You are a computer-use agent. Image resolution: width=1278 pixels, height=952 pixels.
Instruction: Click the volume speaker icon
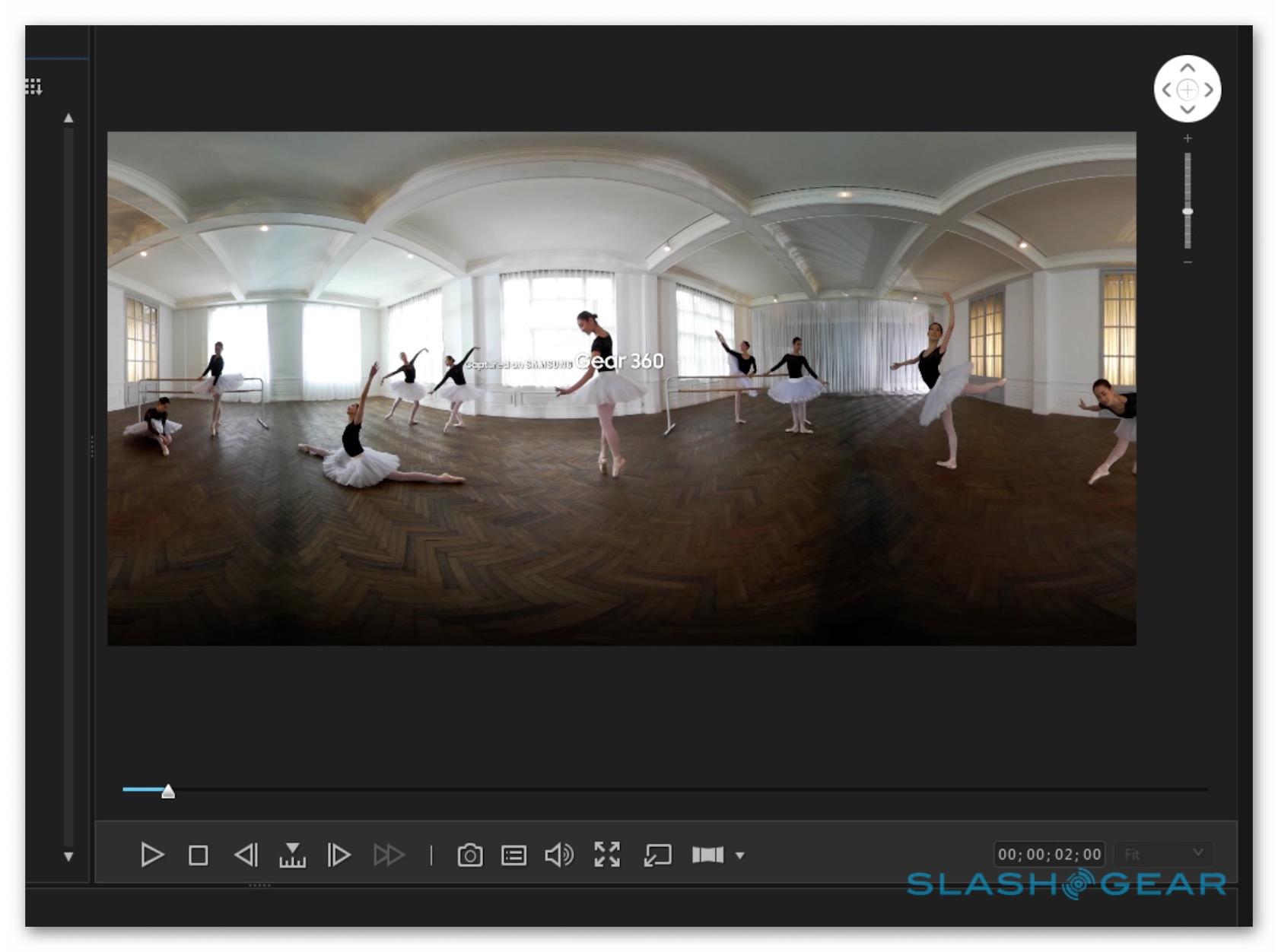[559, 855]
